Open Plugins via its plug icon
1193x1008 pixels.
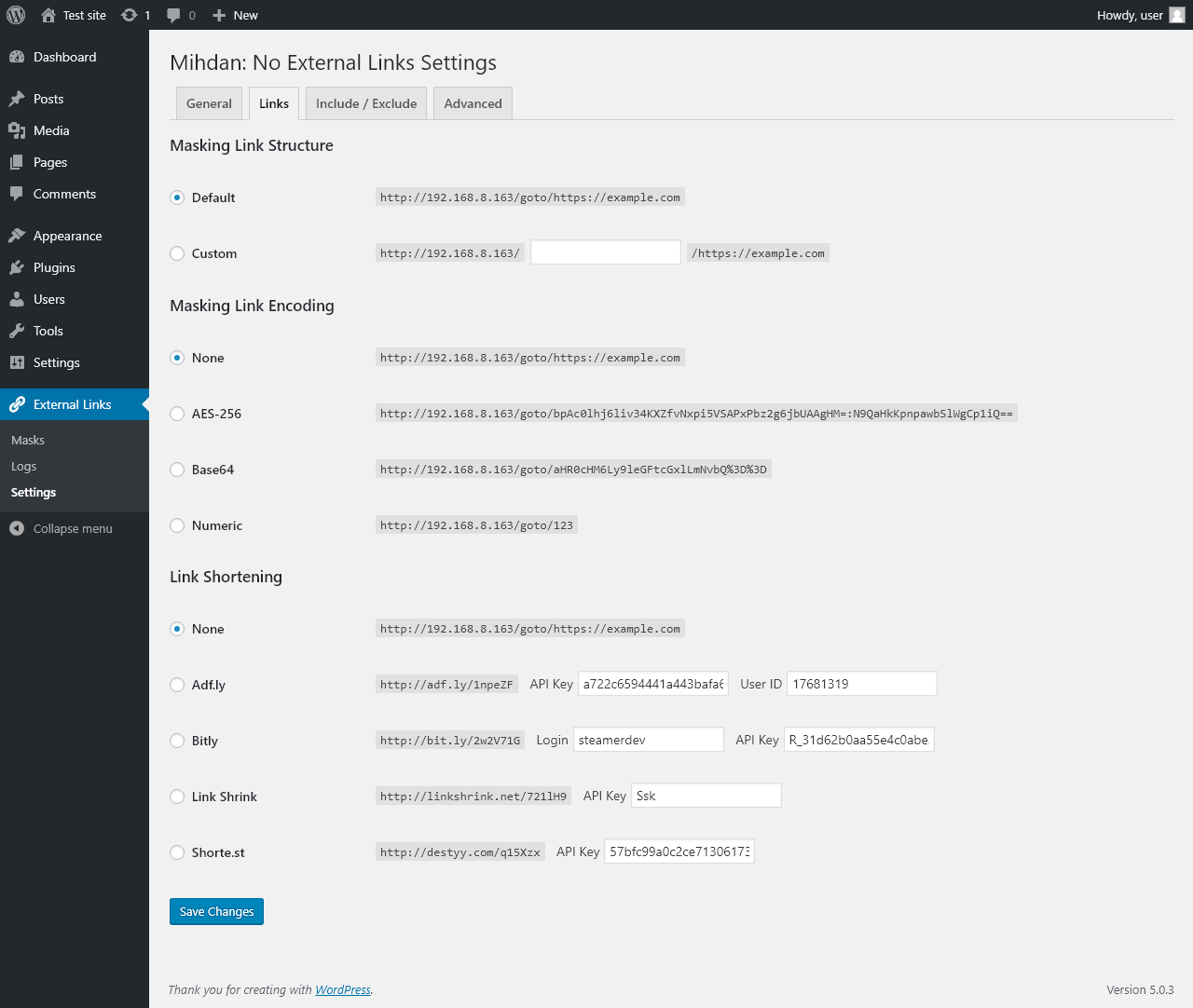(x=17, y=267)
